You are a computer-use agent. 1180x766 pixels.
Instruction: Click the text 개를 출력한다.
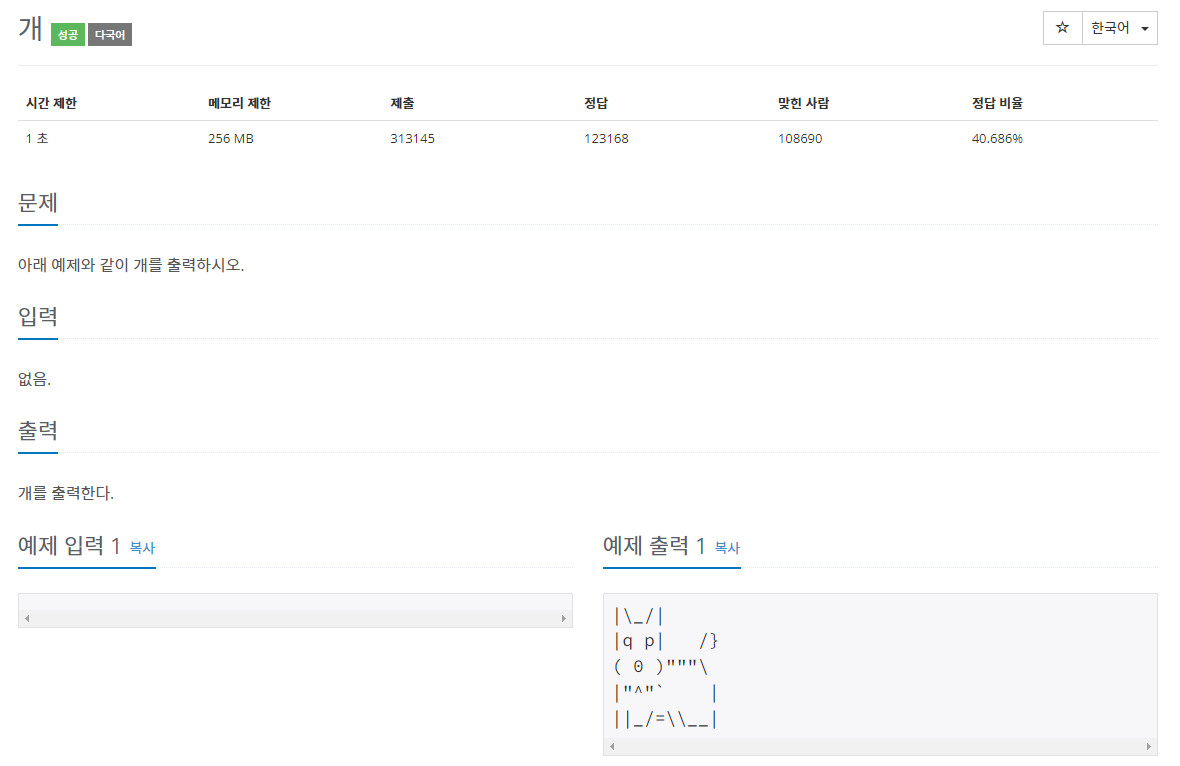tap(66, 494)
